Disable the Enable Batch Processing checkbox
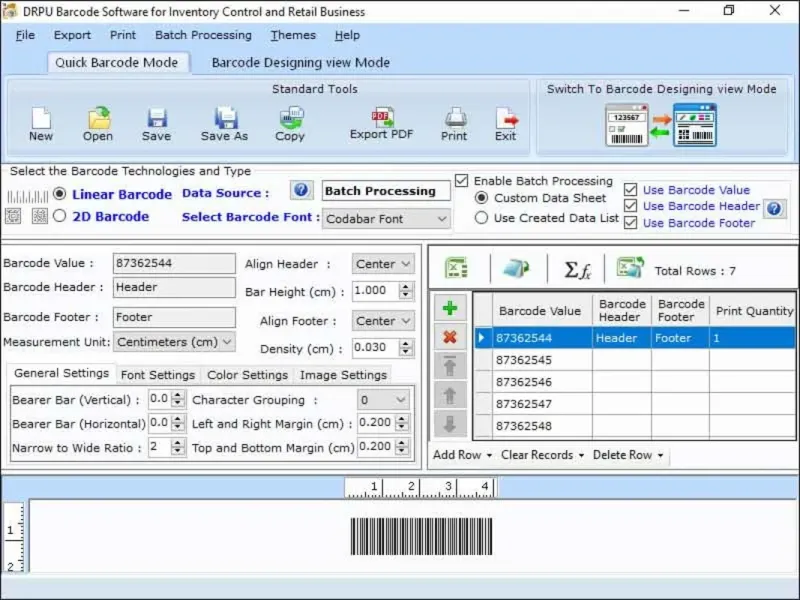Screen dimensions: 800x600 click(x=461, y=181)
